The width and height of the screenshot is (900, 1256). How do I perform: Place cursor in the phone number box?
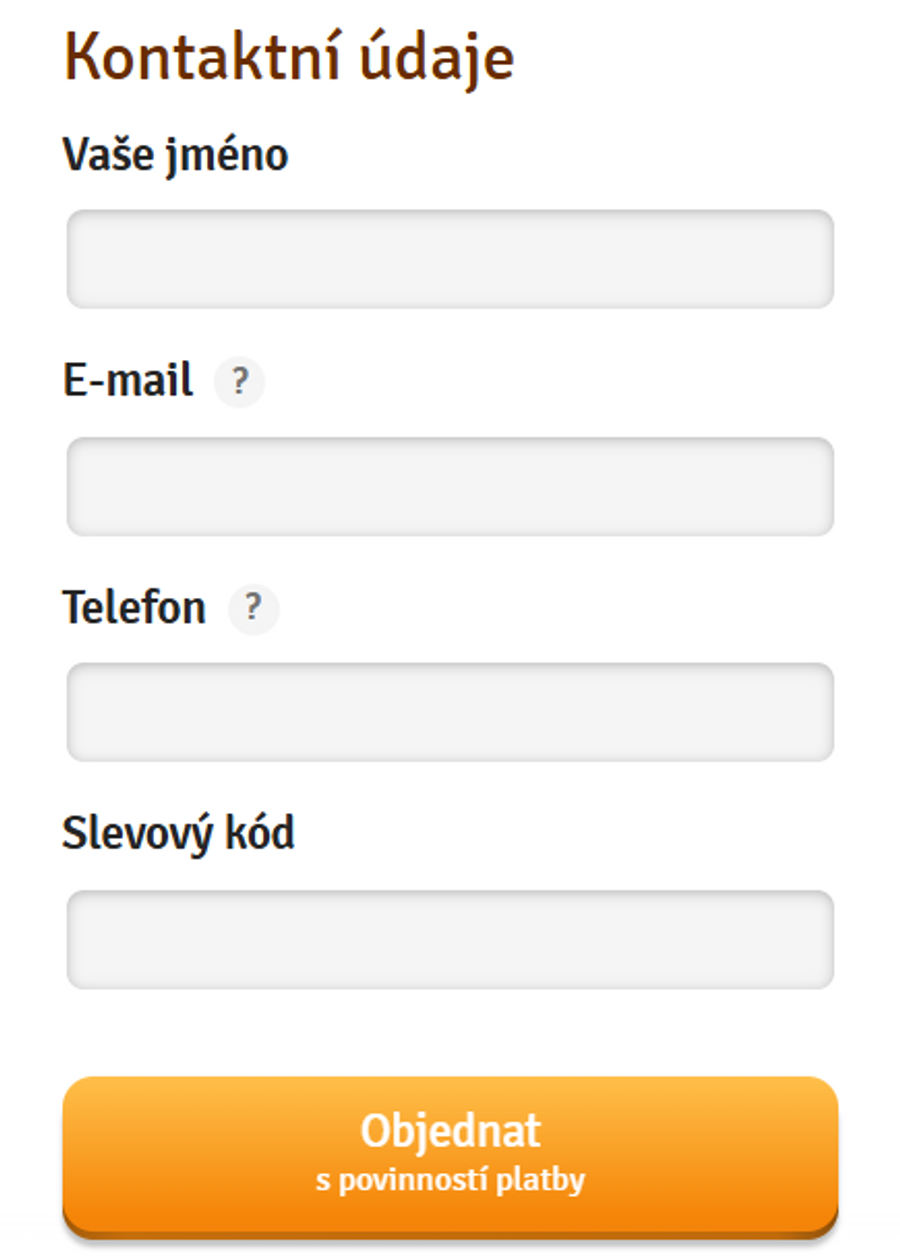pos(450,712)
